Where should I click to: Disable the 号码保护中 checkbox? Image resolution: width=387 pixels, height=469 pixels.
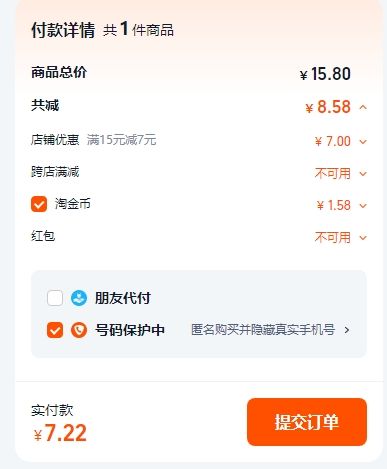tap(55, 330)
